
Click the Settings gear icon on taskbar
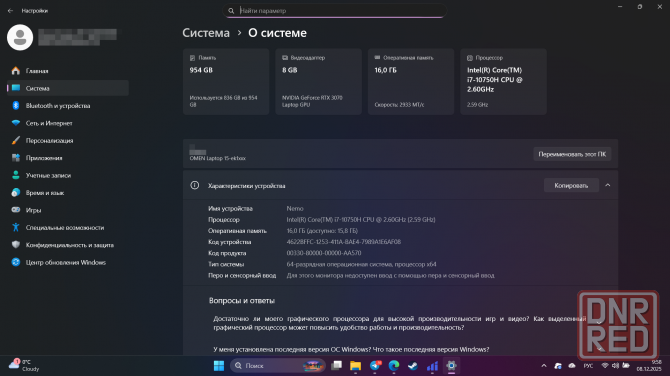click(451, 366)
